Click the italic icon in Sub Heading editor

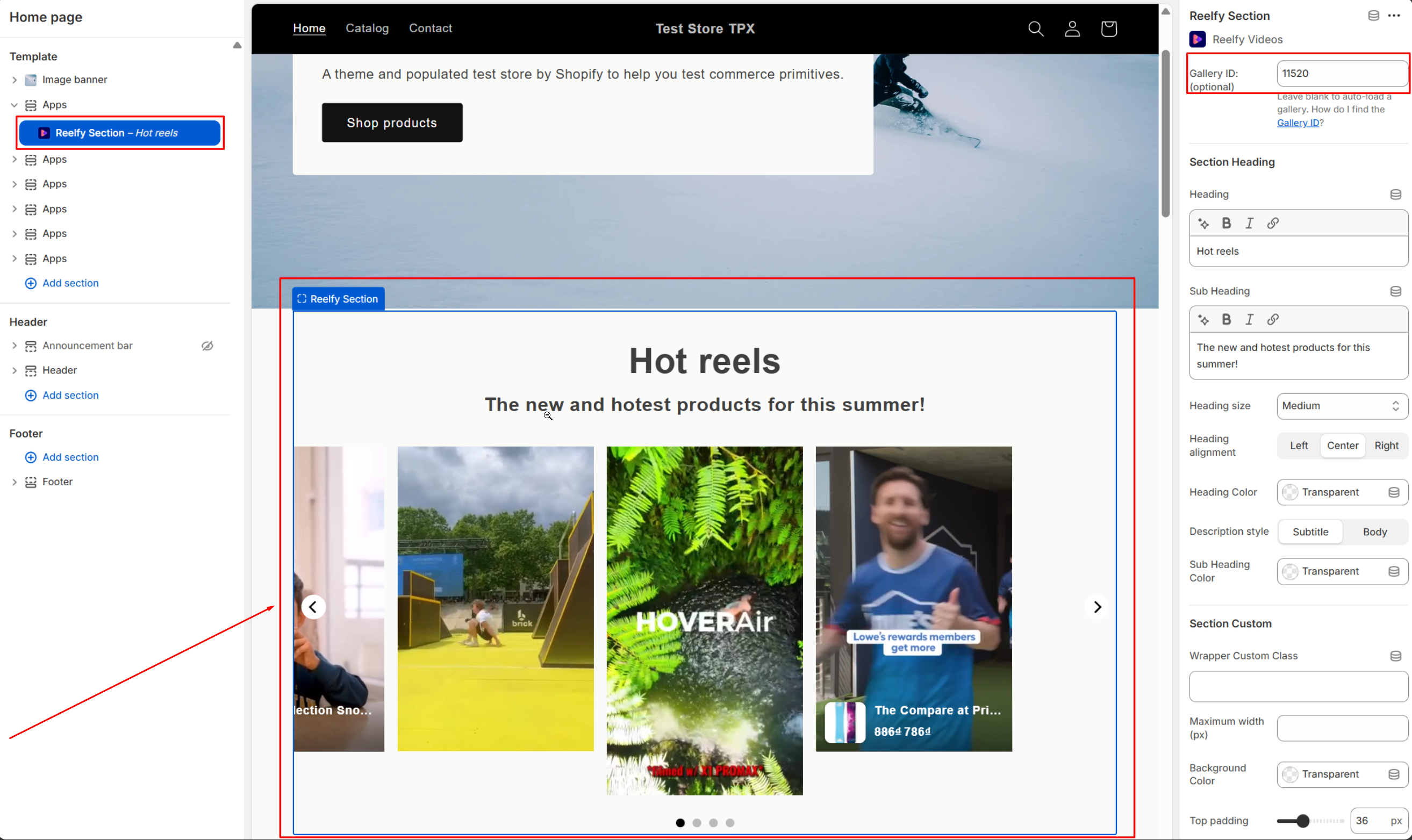click(x=1249, y=319)
